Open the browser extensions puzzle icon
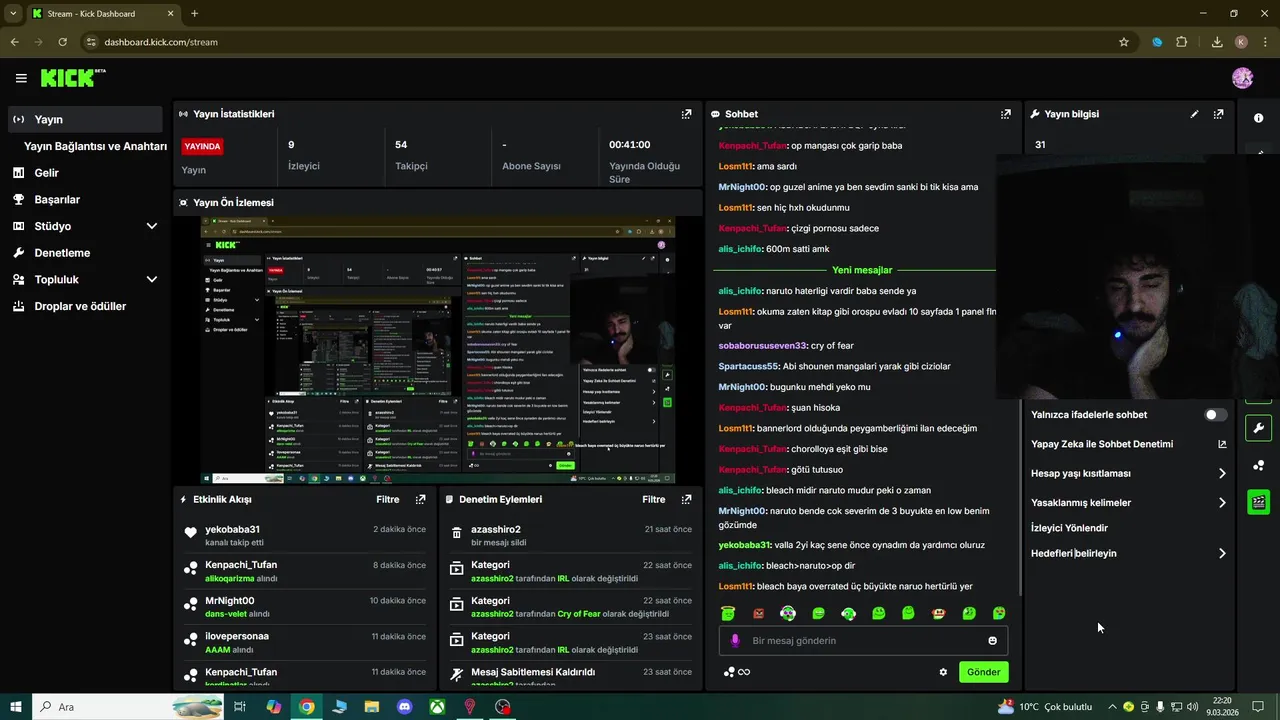This screenshot has width=1280, height=720. tap(1182, 42)
